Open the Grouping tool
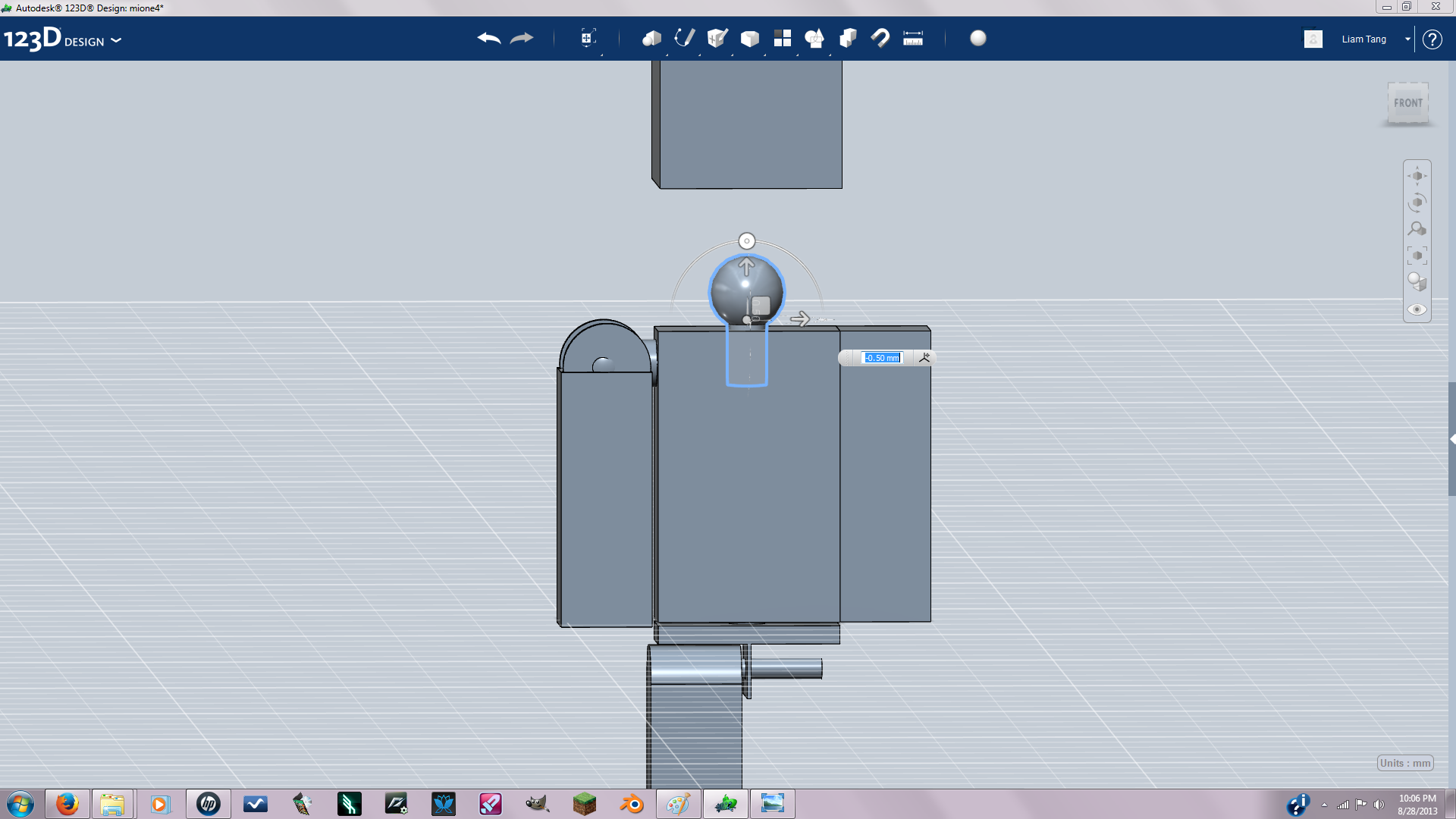This screenshot has height=819, width=1456. pos(815,38)
